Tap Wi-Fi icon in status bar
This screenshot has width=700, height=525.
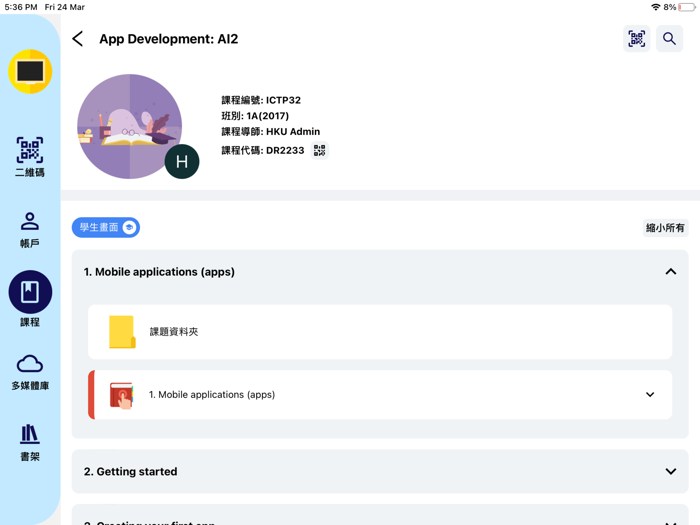pyautogui.click(x=655, y=7)
